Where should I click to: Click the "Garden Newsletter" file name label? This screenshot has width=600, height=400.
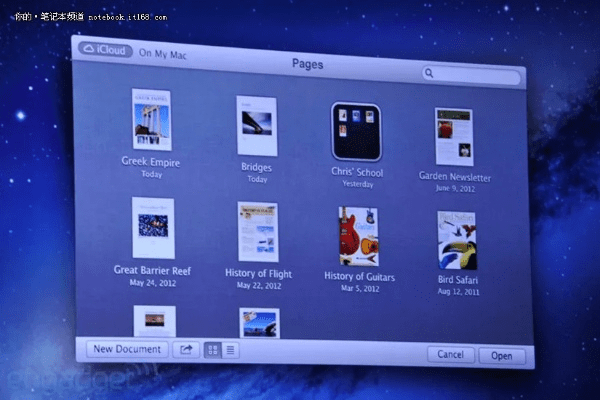[x=455, y=177]
